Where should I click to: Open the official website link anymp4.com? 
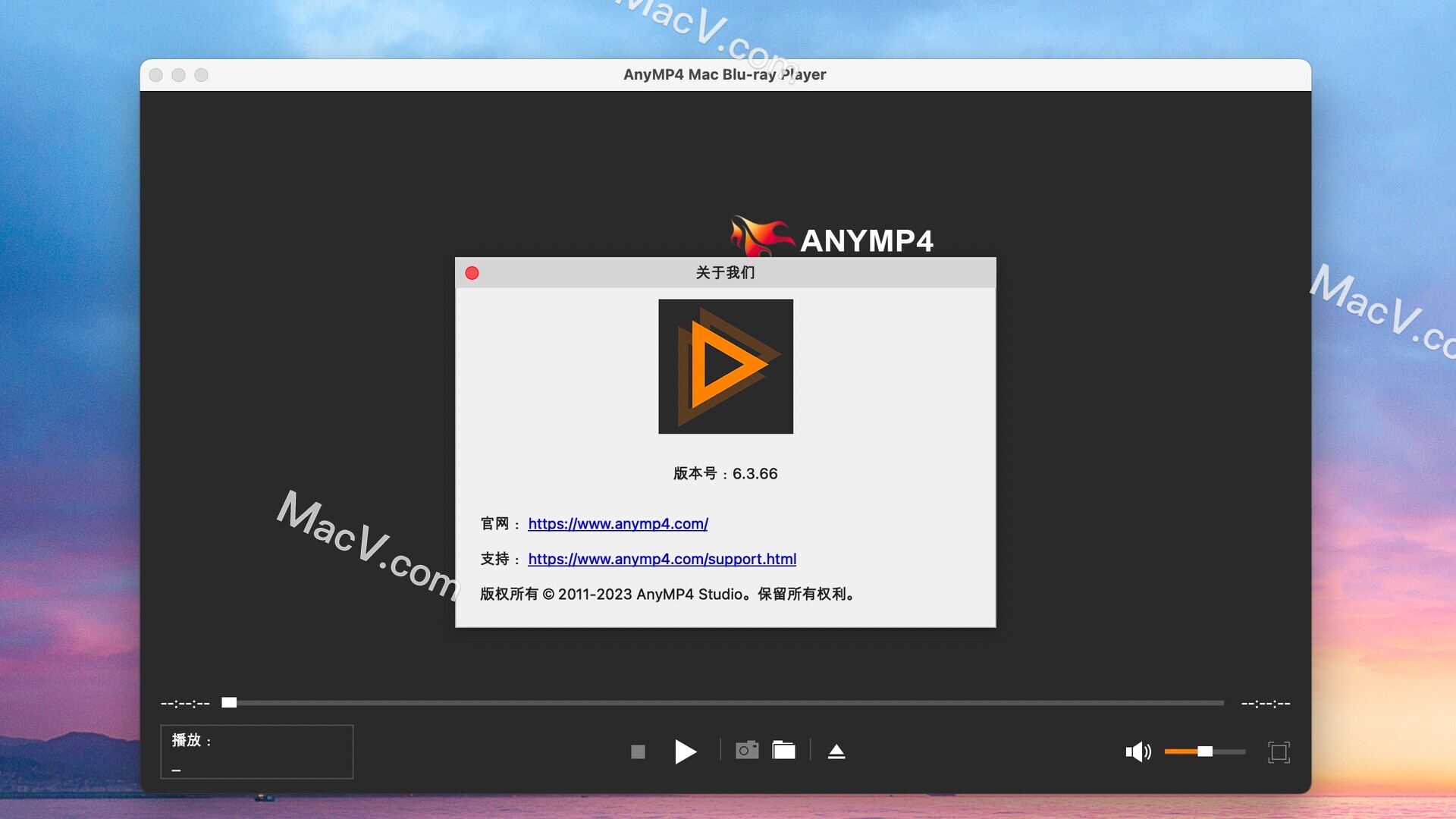click(618, 523)
